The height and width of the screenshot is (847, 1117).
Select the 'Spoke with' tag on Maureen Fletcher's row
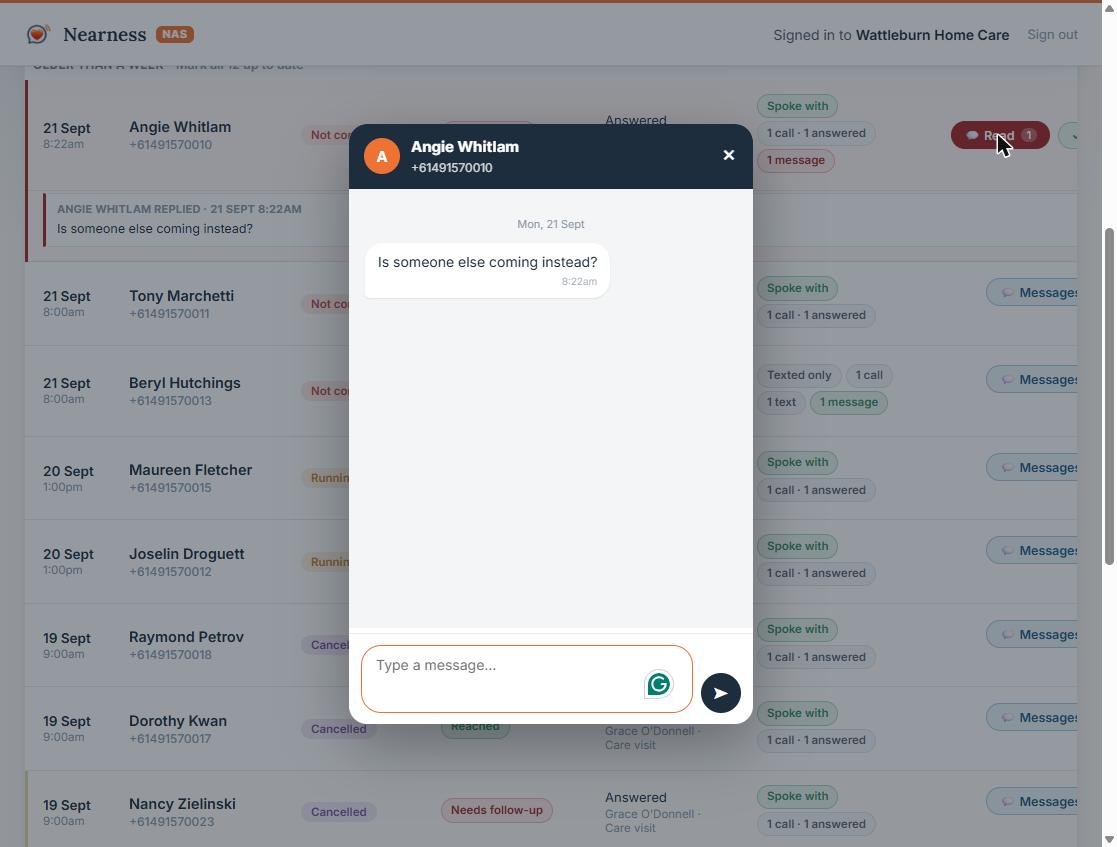tap(797, 462)
